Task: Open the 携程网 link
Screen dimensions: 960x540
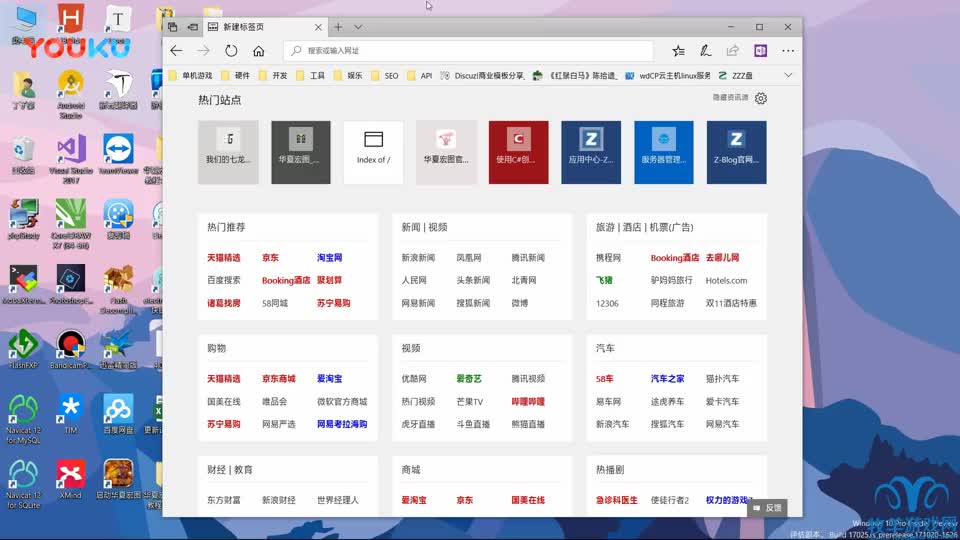Action: click(x=608, y=258)
